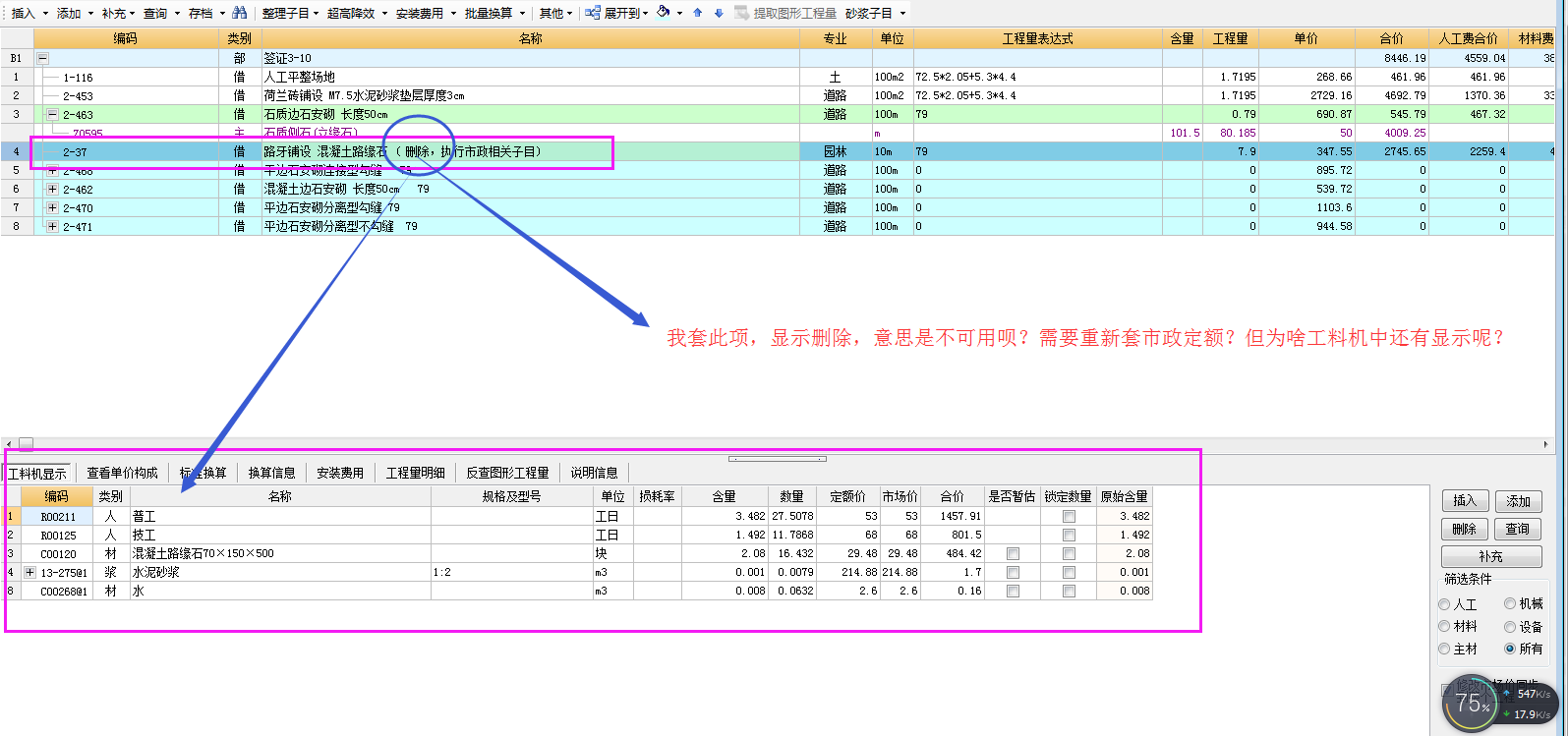Select the 机械 filter radio button
1568x736 pixels.
[x=1510, y=604]
